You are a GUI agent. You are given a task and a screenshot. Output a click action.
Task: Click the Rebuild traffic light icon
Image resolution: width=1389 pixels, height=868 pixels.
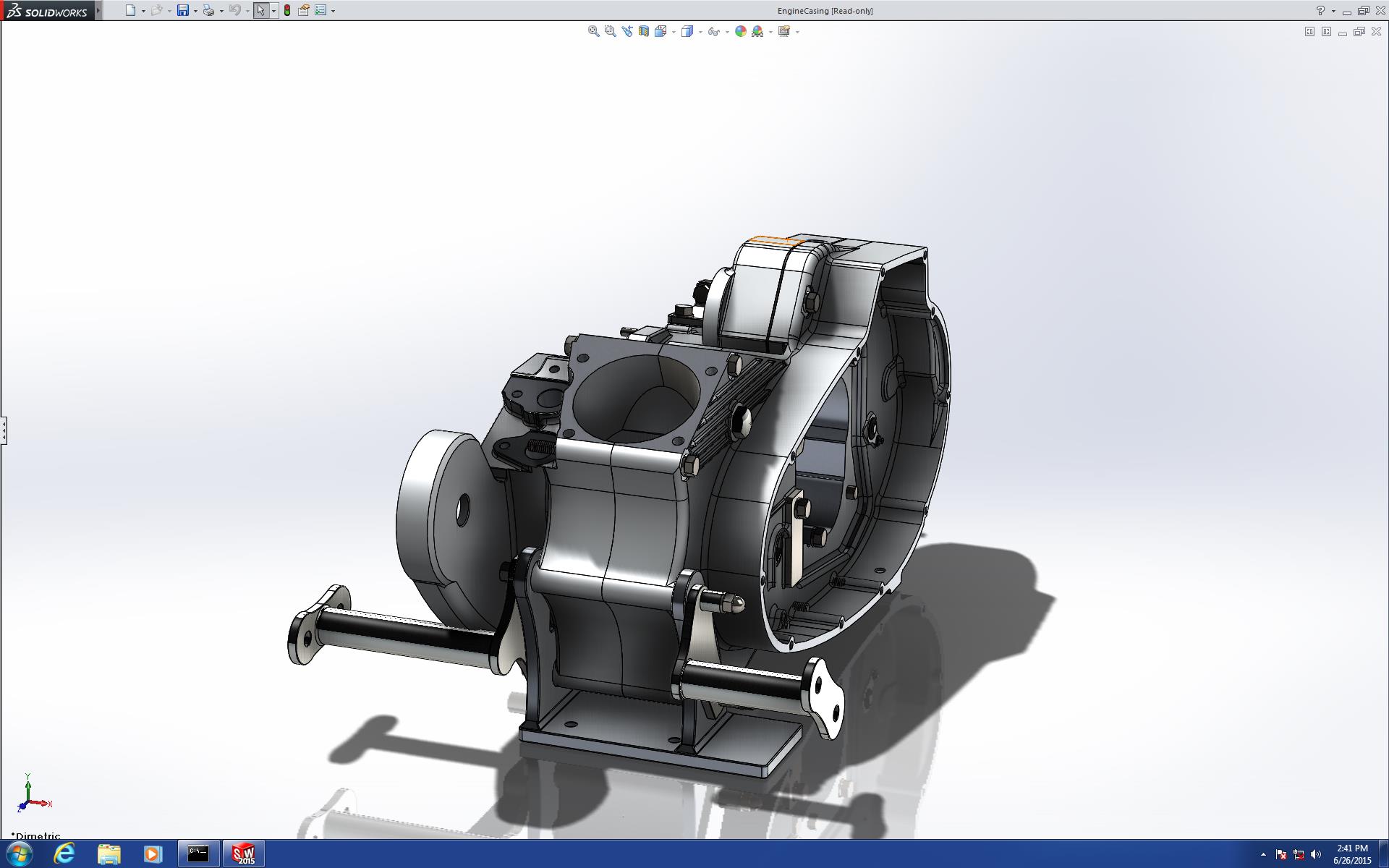pyautogui.click(x=287, y=10)
